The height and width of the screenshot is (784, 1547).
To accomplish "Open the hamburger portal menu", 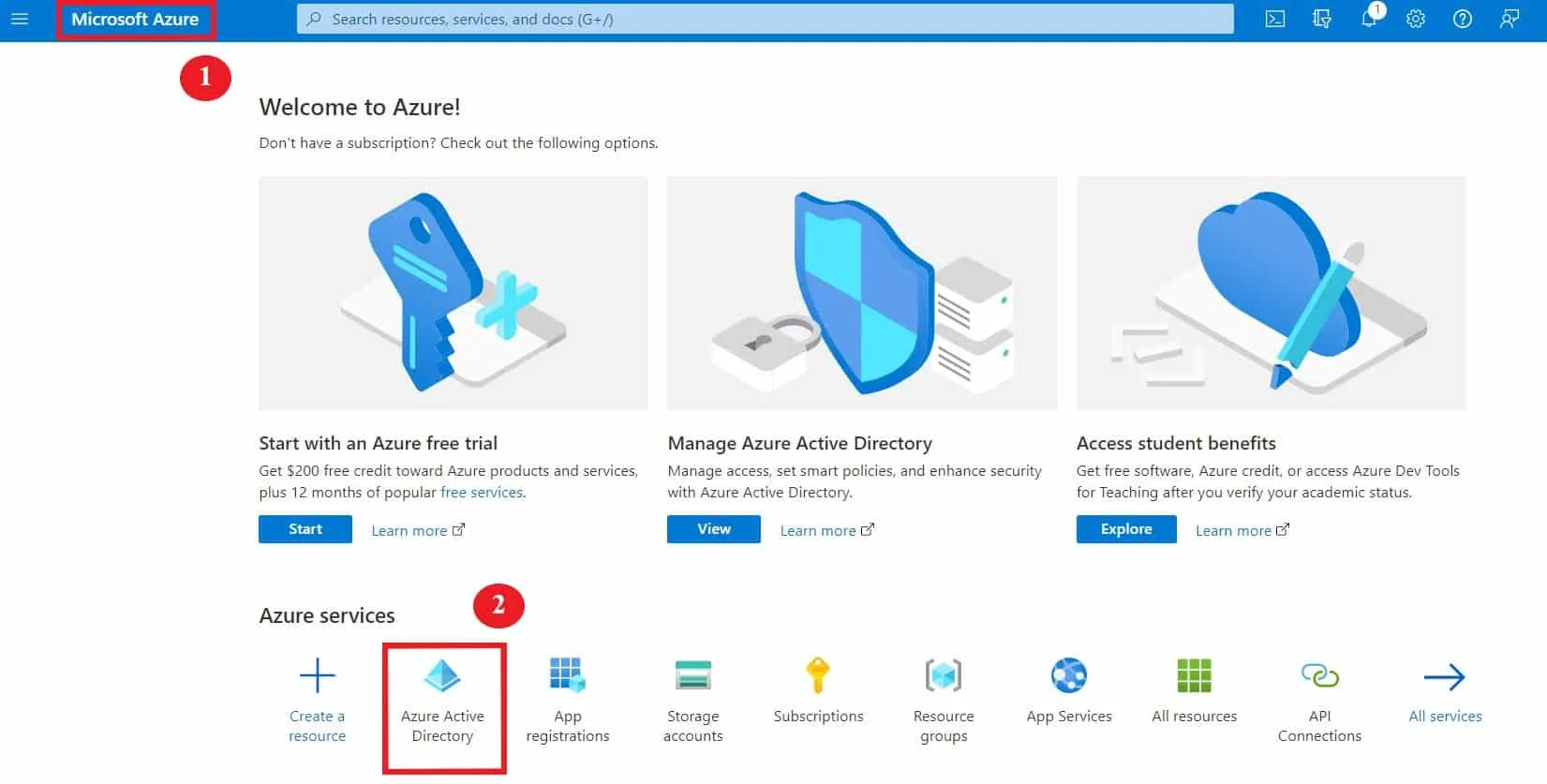I will 20,19.
